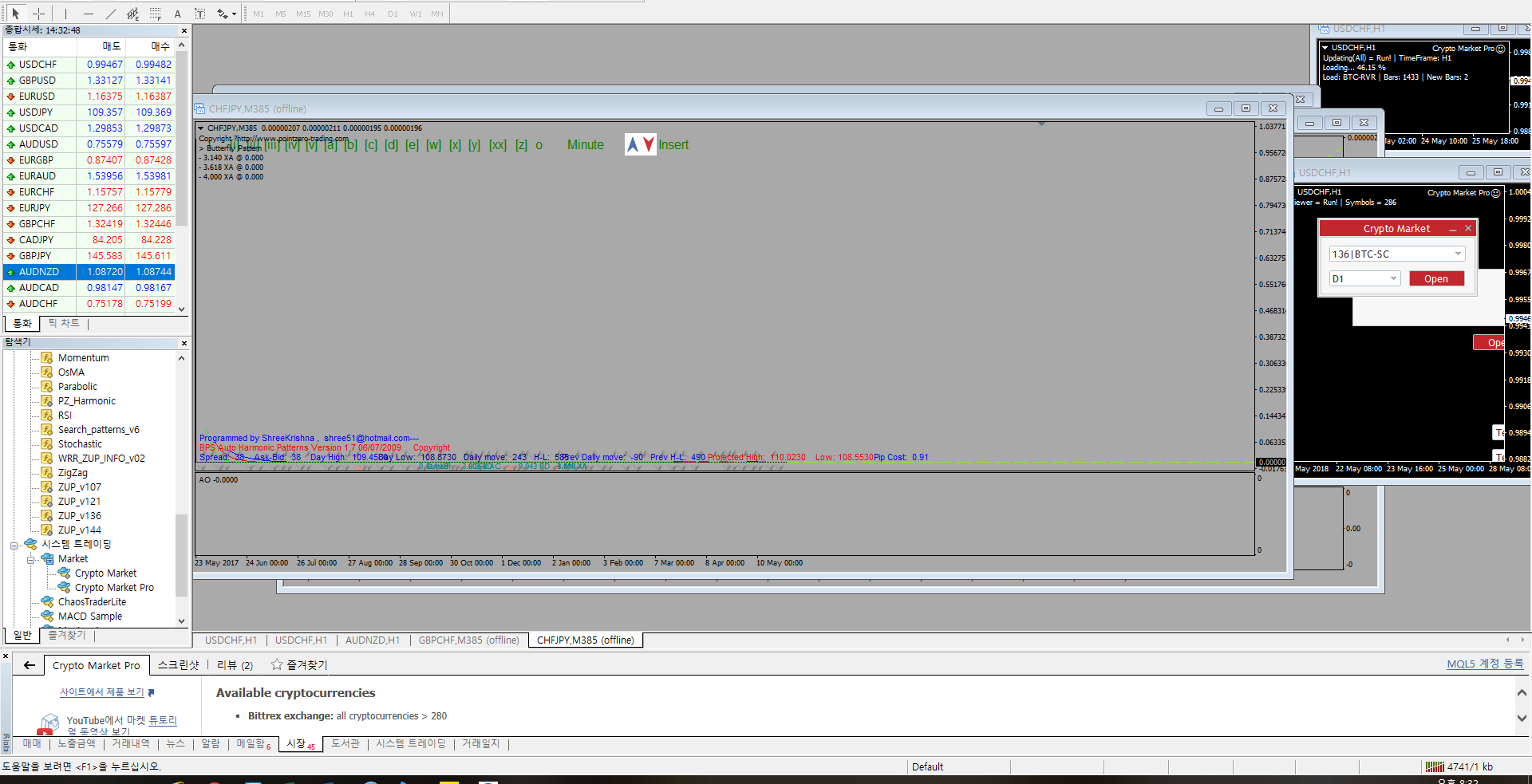Select USDCHF row in market watch

click(x=89, y=65)
